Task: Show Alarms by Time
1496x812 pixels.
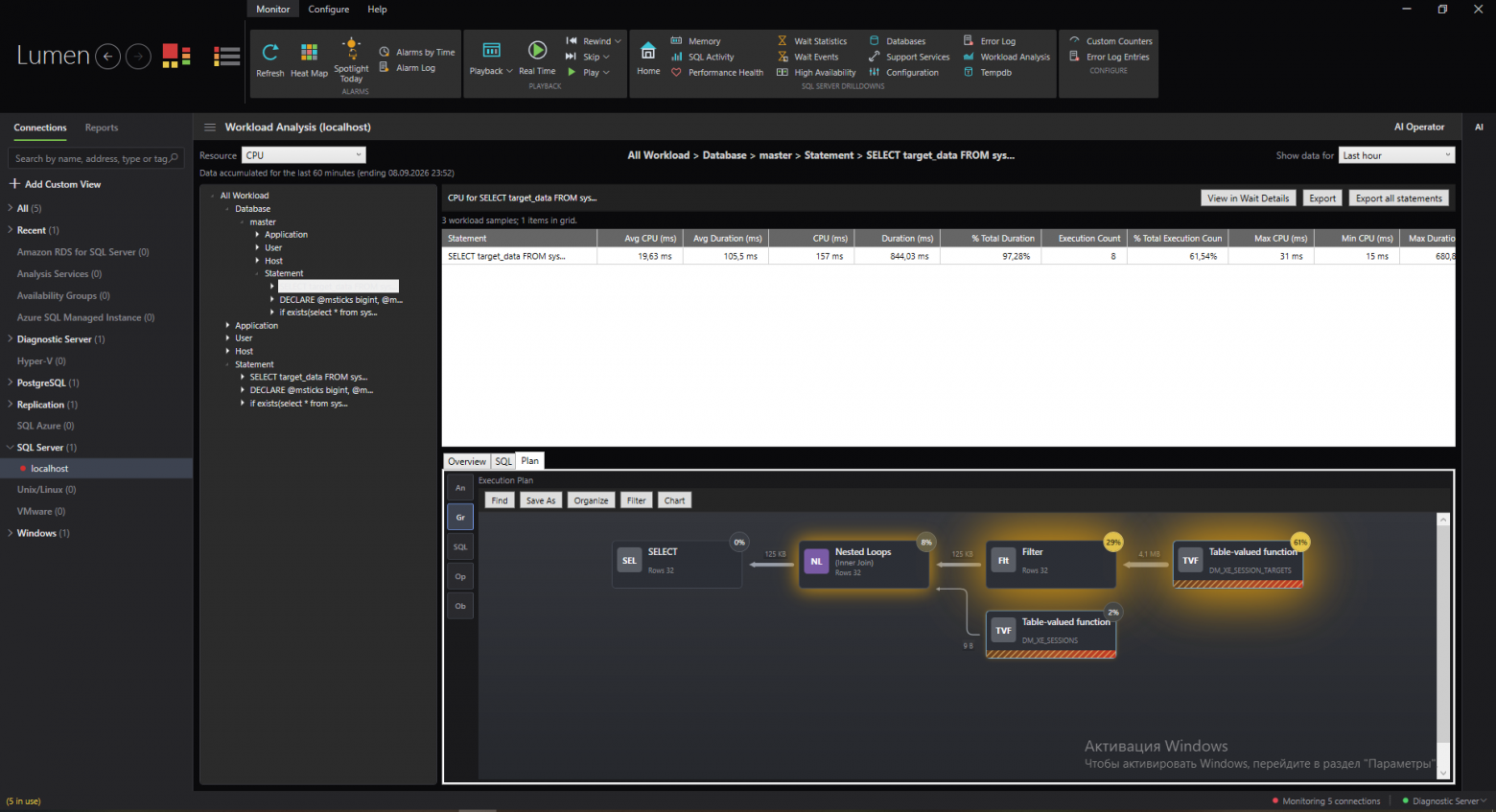Action: (417, 52)
